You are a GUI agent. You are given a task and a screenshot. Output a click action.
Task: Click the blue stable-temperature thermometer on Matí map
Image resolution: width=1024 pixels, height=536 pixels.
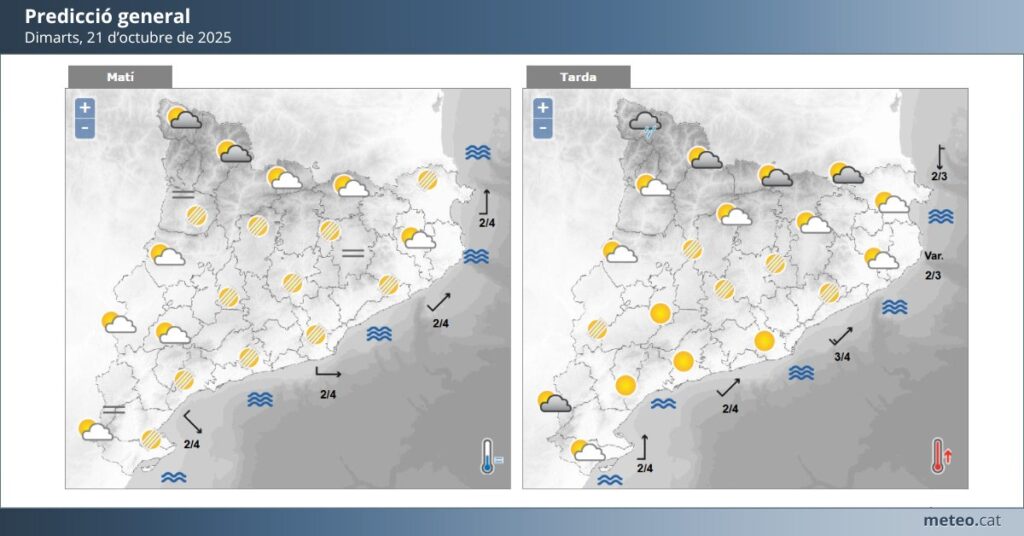coord(490,456)
